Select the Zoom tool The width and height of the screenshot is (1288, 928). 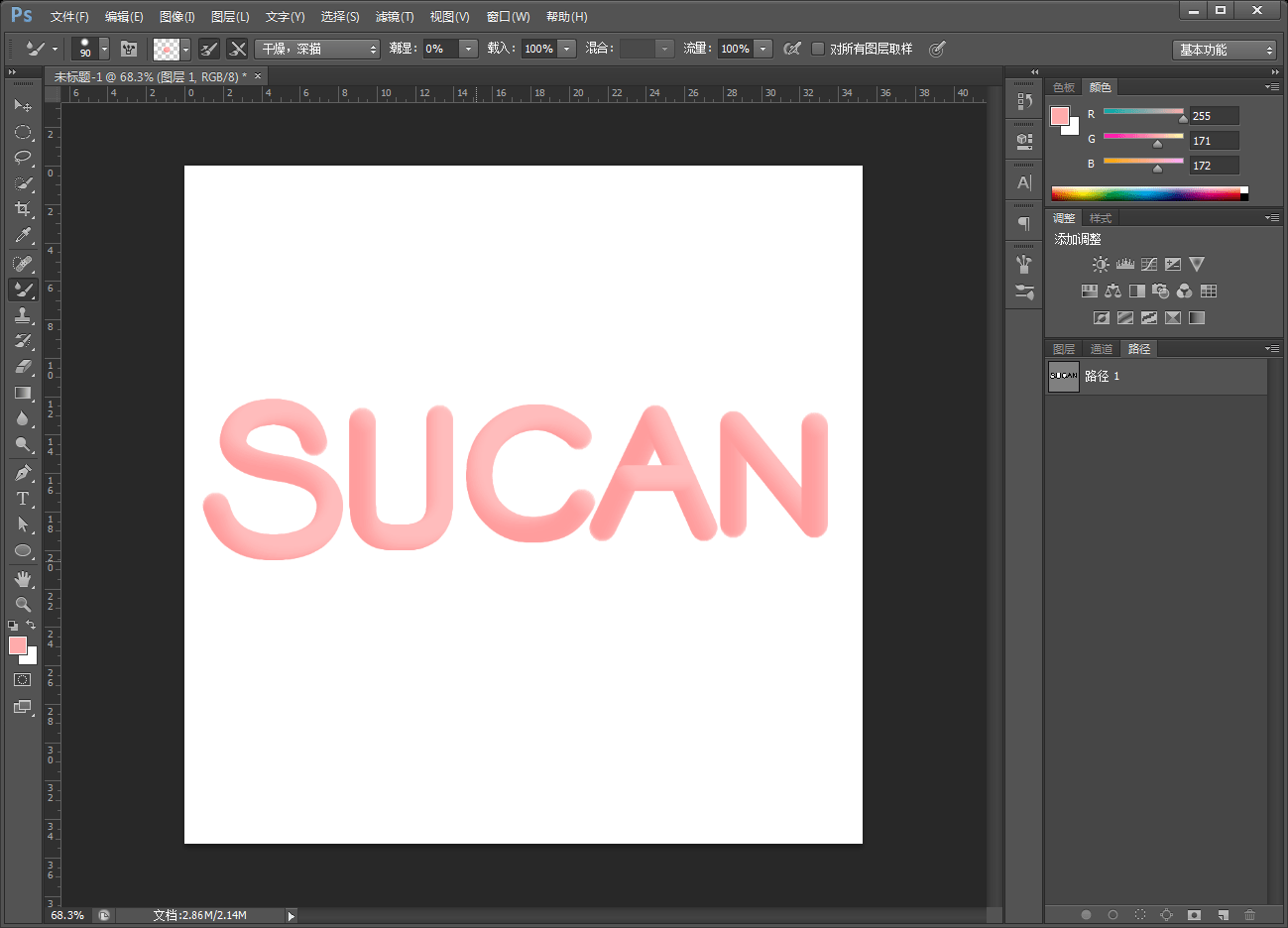[23, 605]
